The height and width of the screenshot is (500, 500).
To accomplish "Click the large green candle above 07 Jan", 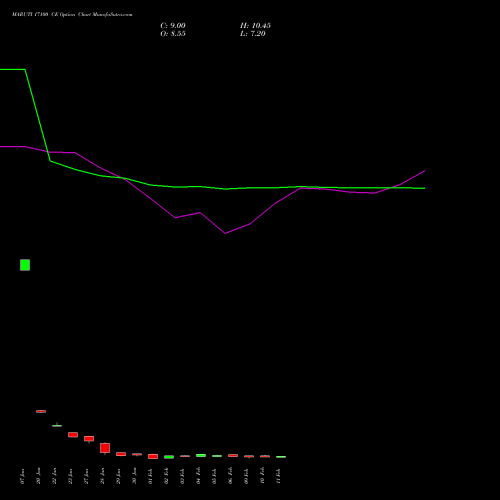I will [25, 265].
